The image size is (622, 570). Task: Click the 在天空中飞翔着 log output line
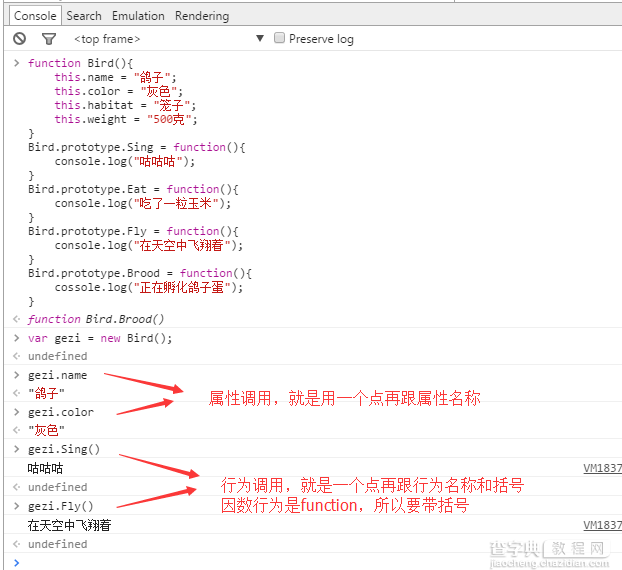tap(69, 525)
